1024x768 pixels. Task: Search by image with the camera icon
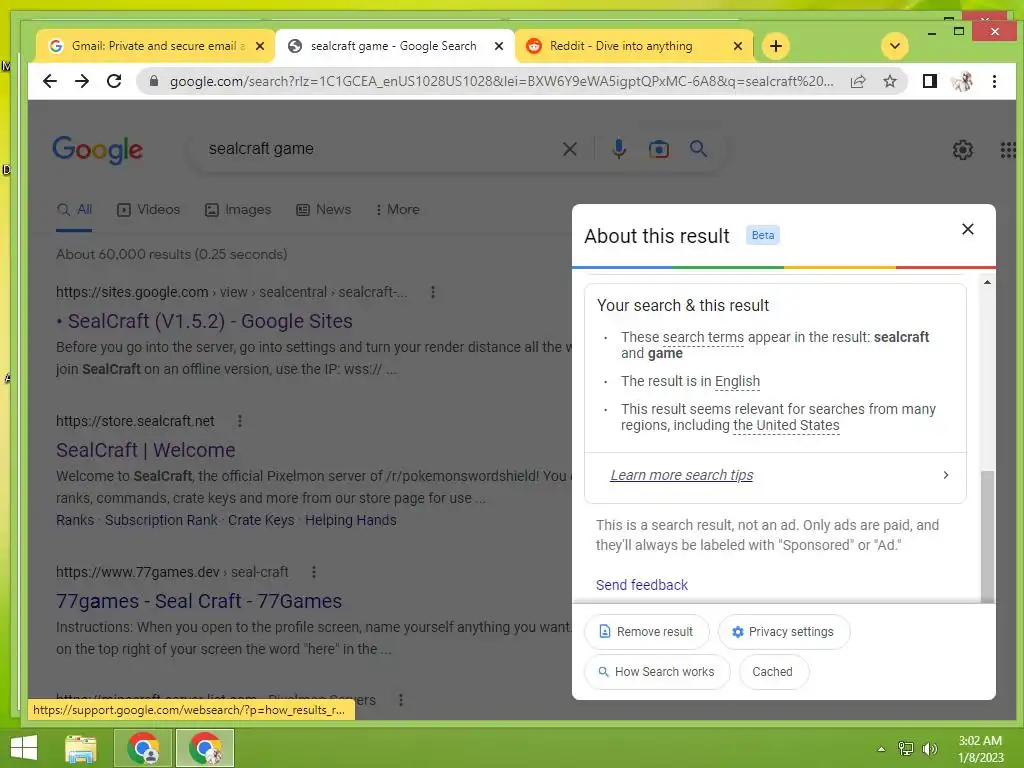(658, 150)
